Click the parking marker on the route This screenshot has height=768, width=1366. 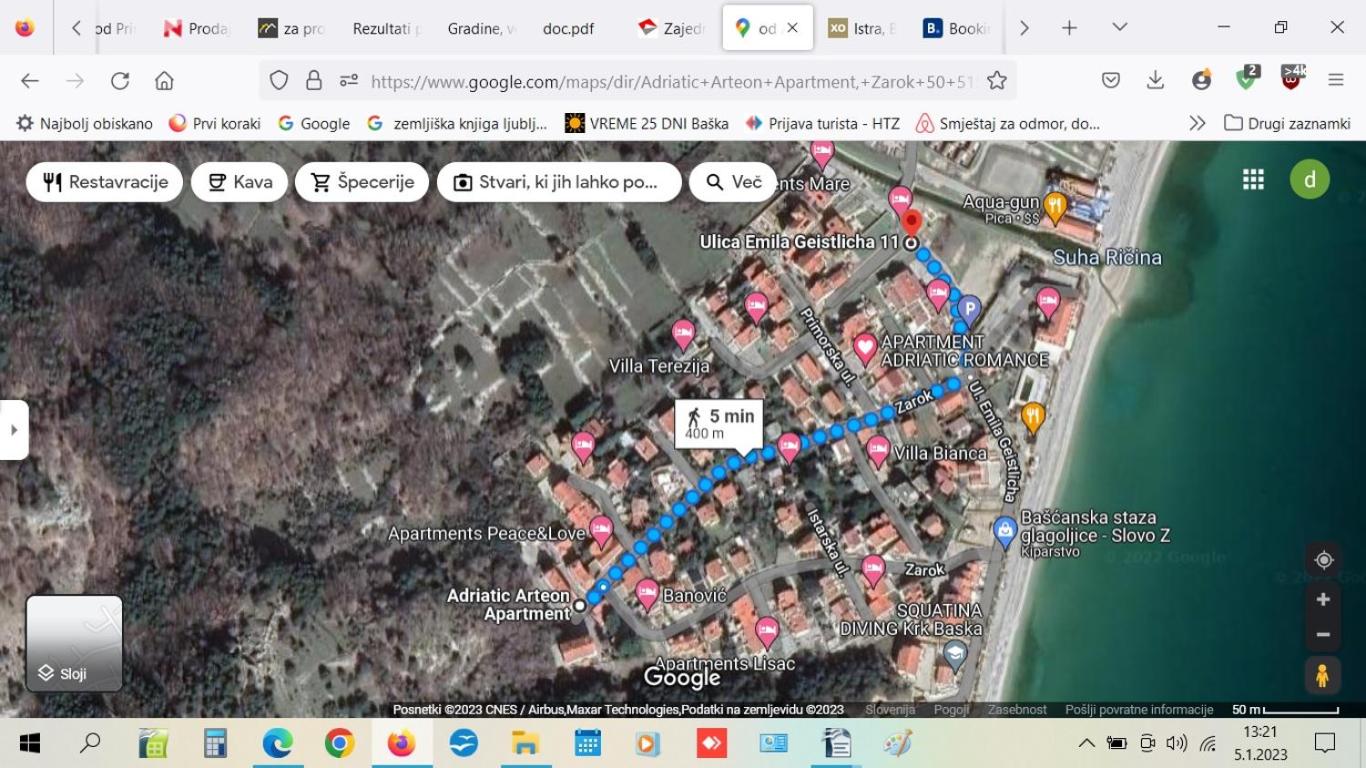(x=968, y=309)
